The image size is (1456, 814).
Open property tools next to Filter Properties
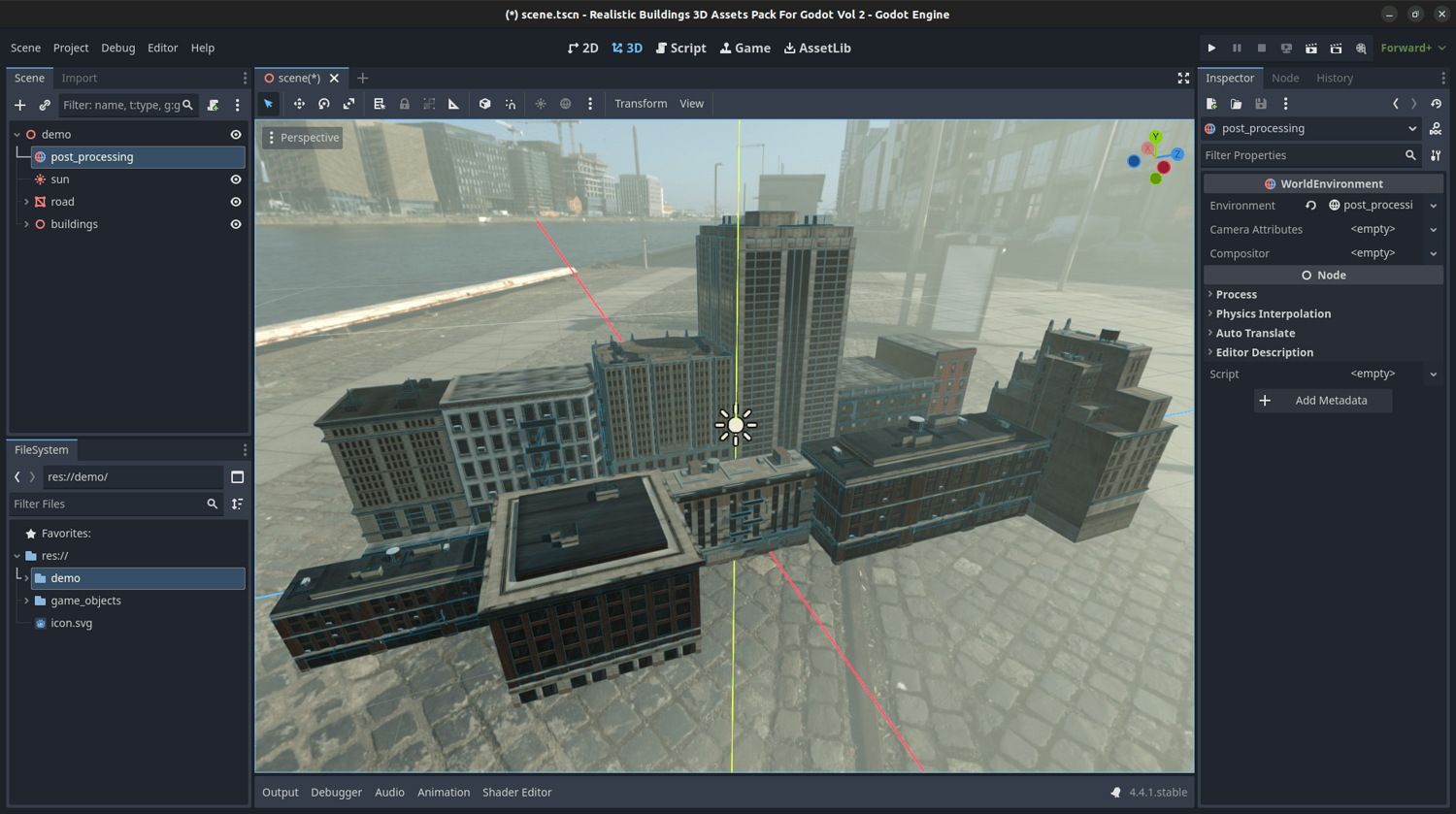[1436, 155]
